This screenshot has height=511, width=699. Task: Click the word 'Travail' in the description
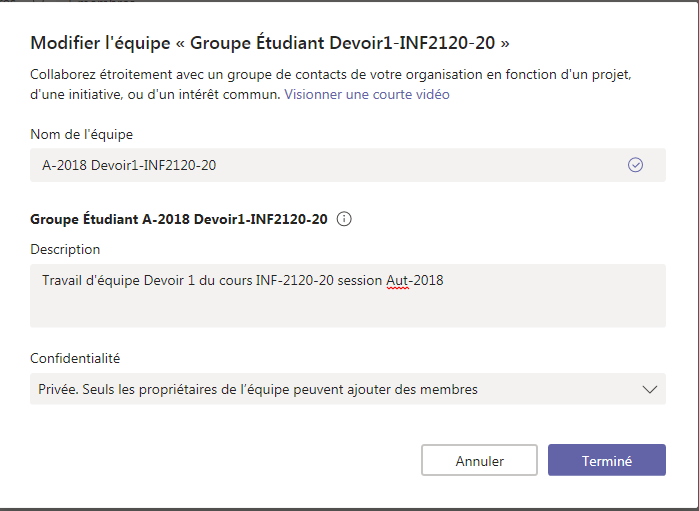(x=64, y=281)
